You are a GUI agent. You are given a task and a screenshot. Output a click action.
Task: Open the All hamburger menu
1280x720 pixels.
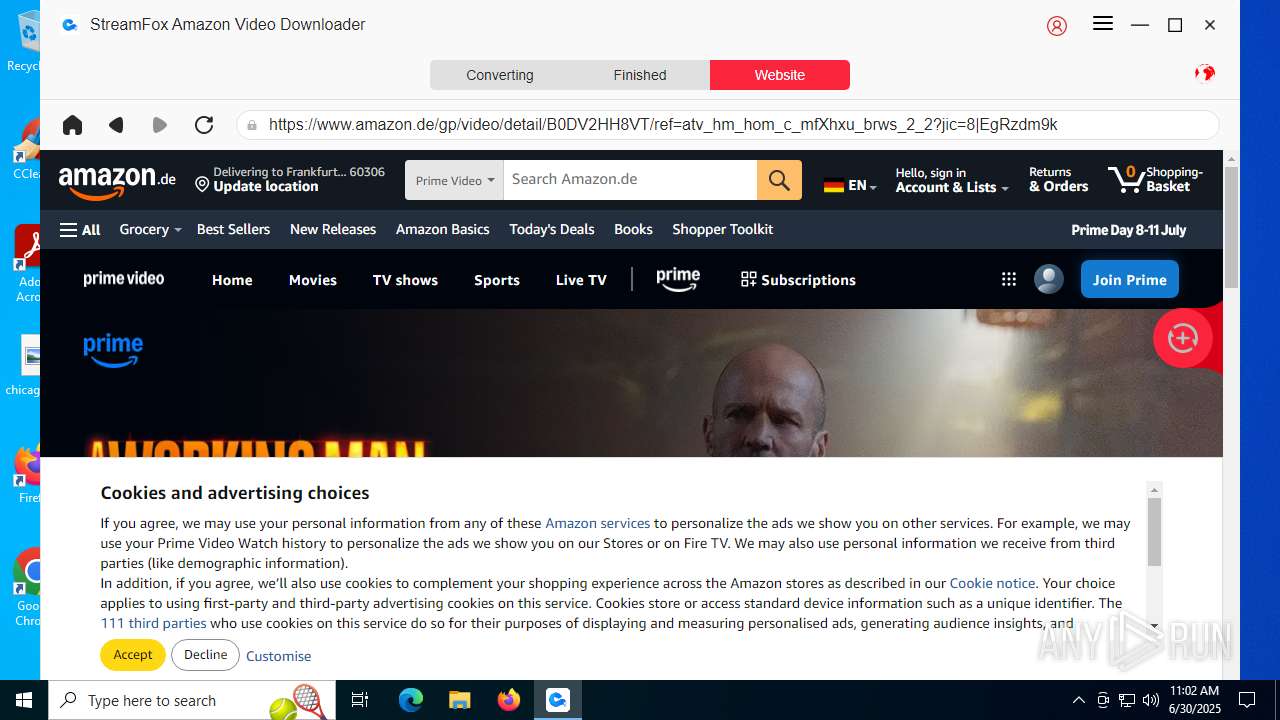(x=80, y=230)
